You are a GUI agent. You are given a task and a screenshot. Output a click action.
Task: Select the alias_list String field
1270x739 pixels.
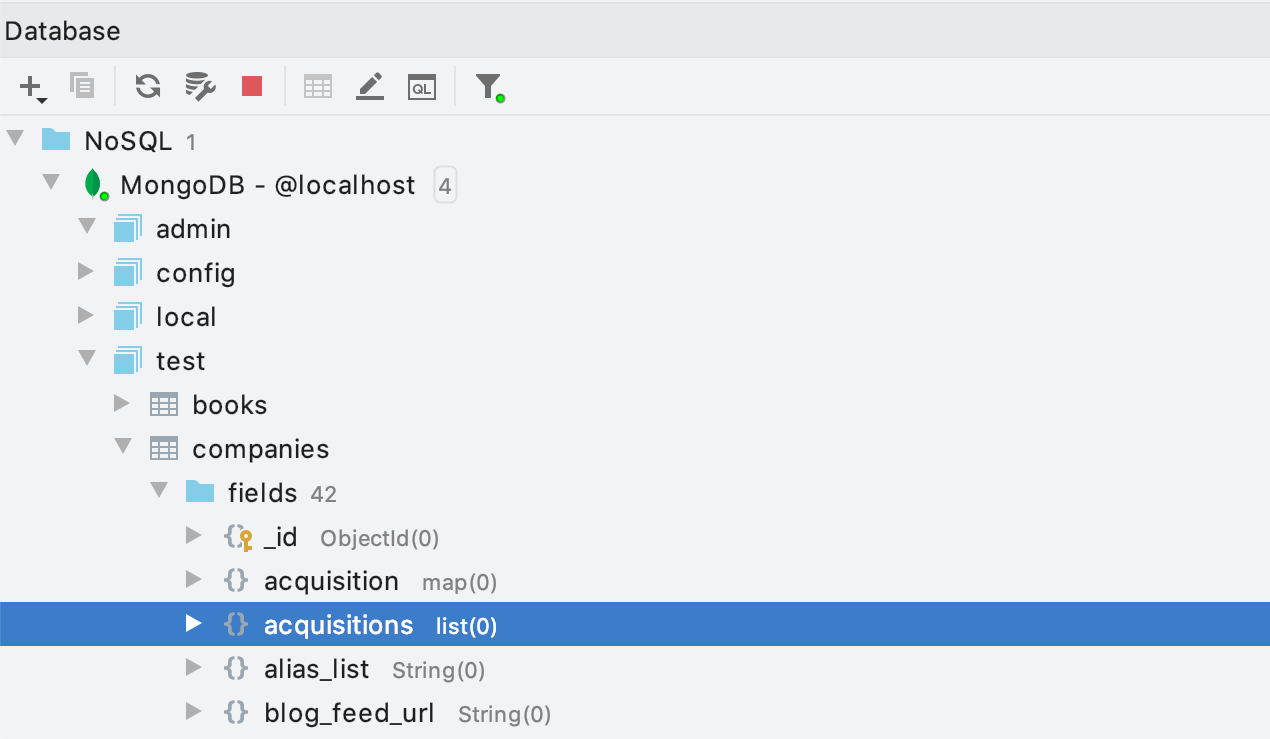coord(316,669)
